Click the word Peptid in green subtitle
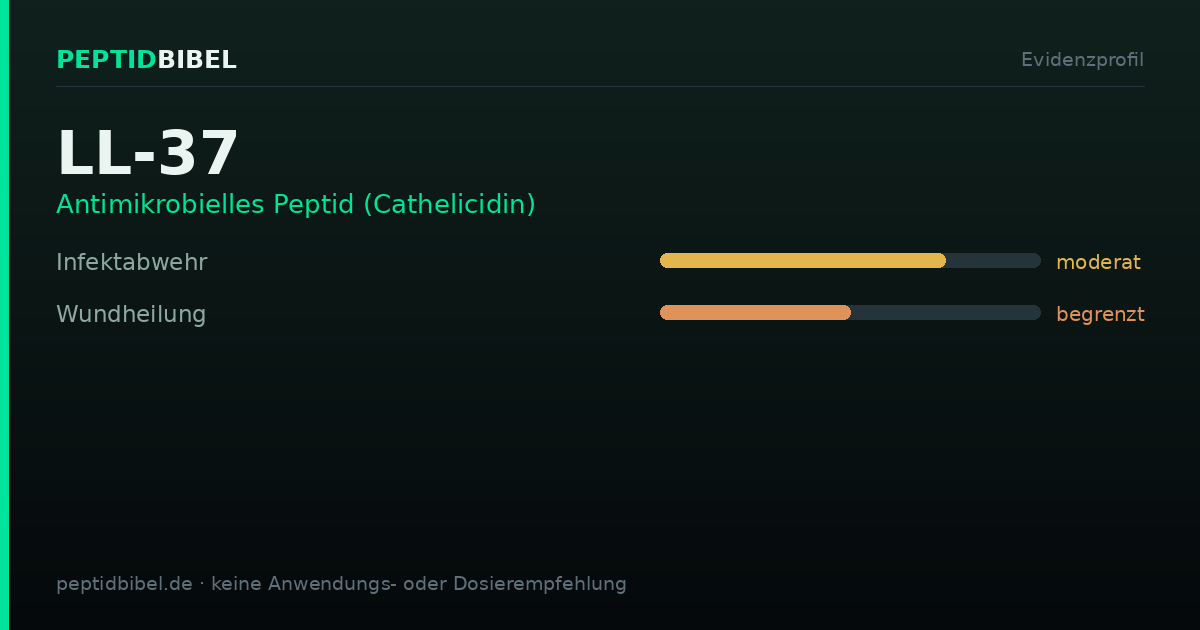 click(315, 205)
